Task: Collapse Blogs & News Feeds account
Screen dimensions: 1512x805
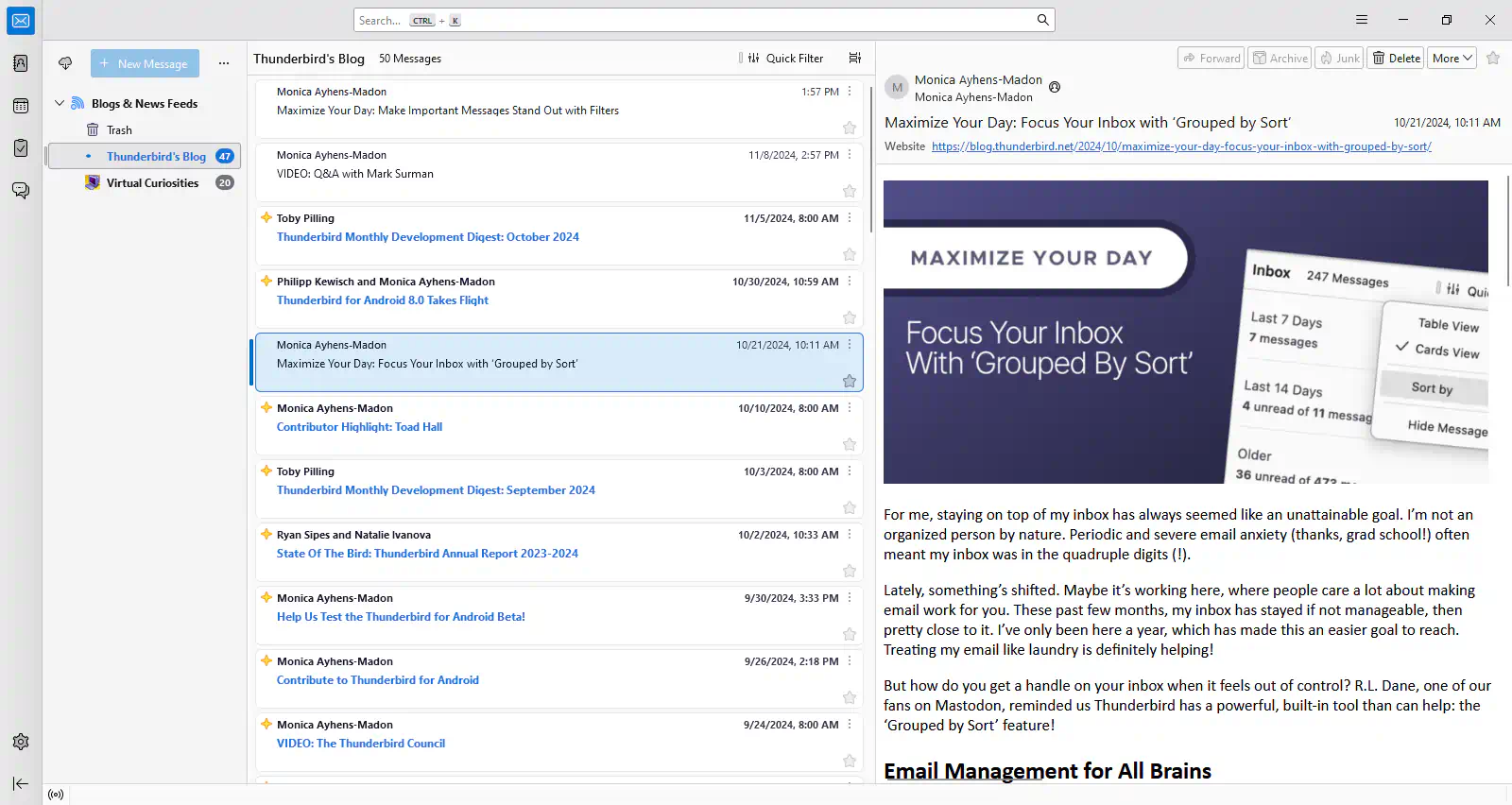Action: pos(60,103)
